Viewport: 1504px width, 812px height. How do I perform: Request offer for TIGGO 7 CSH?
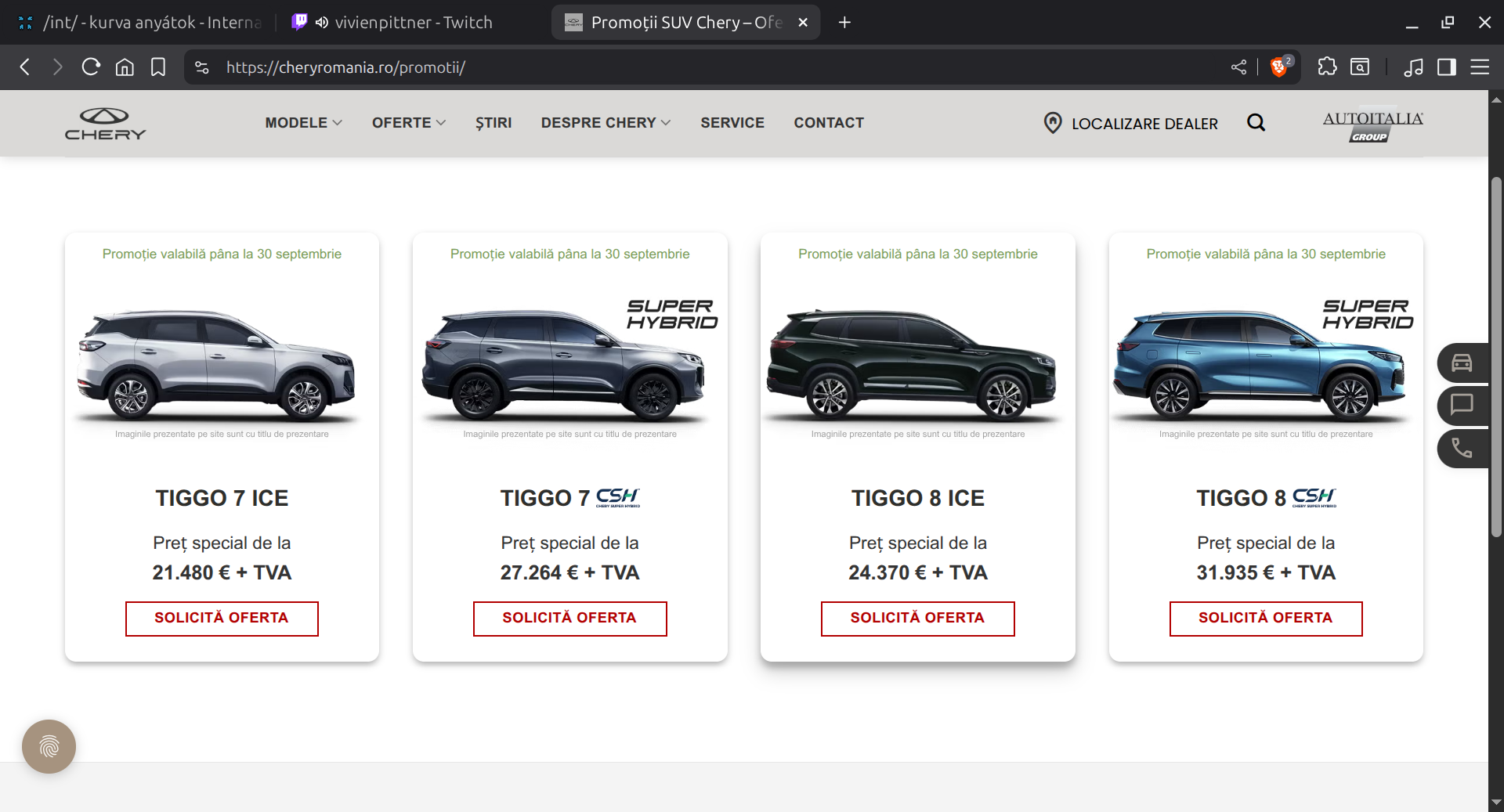569,619
